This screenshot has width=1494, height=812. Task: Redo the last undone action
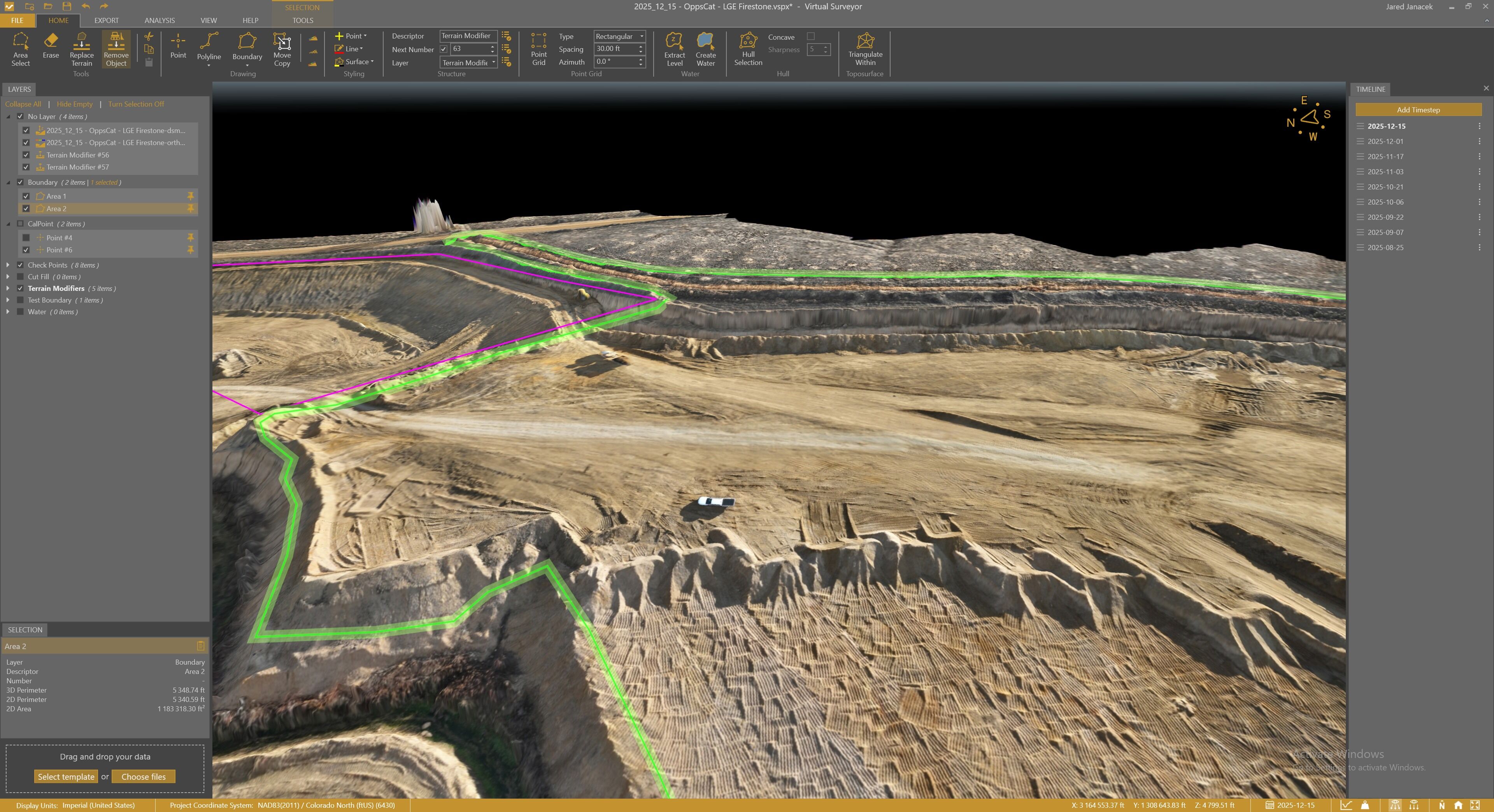coord(104,6)
